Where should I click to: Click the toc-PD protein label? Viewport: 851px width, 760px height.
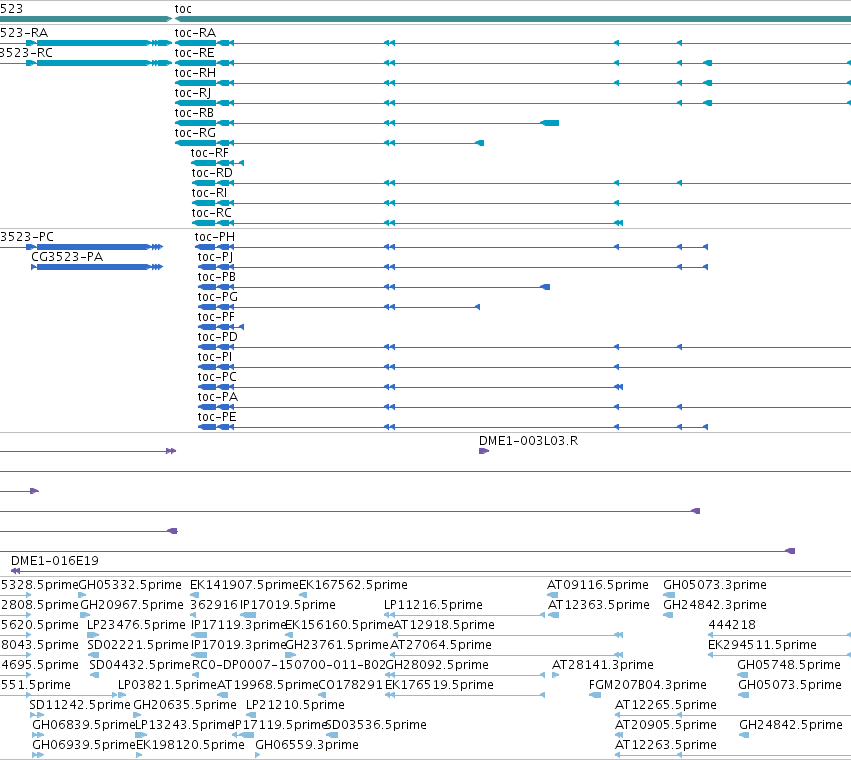click(x=218, y=337)
